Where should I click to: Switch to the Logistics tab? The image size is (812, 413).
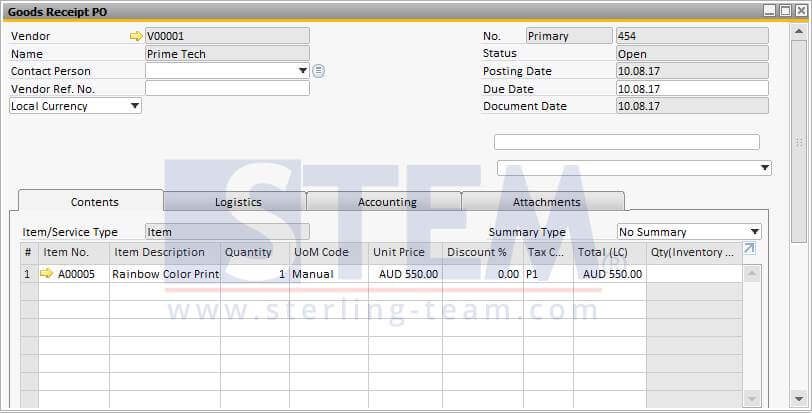tap(237, 202)
